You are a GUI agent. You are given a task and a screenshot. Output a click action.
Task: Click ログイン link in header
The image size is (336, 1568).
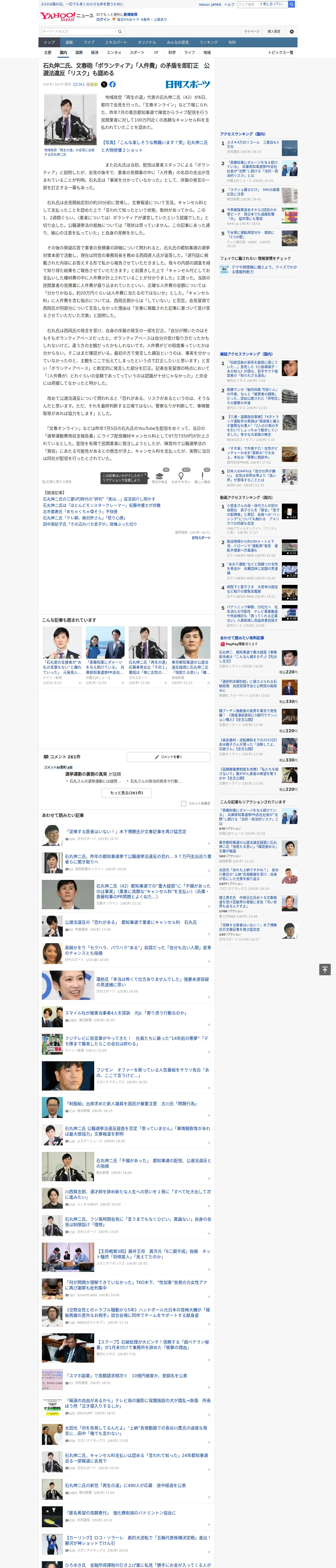[x=103, y=20]
